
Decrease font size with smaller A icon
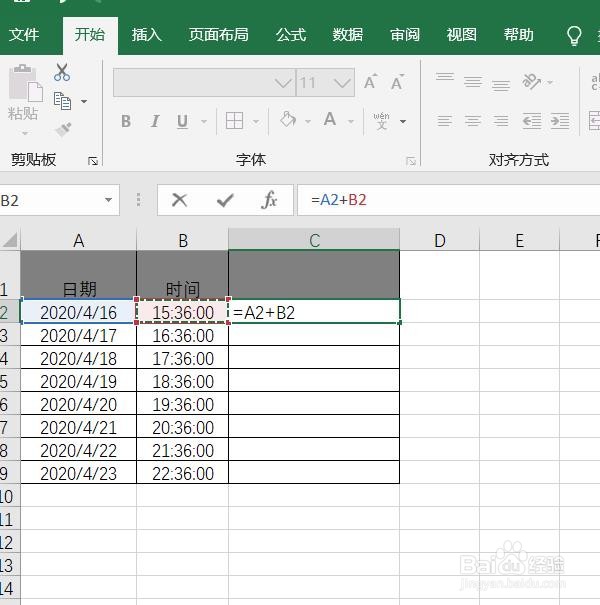tap(397, 82)
